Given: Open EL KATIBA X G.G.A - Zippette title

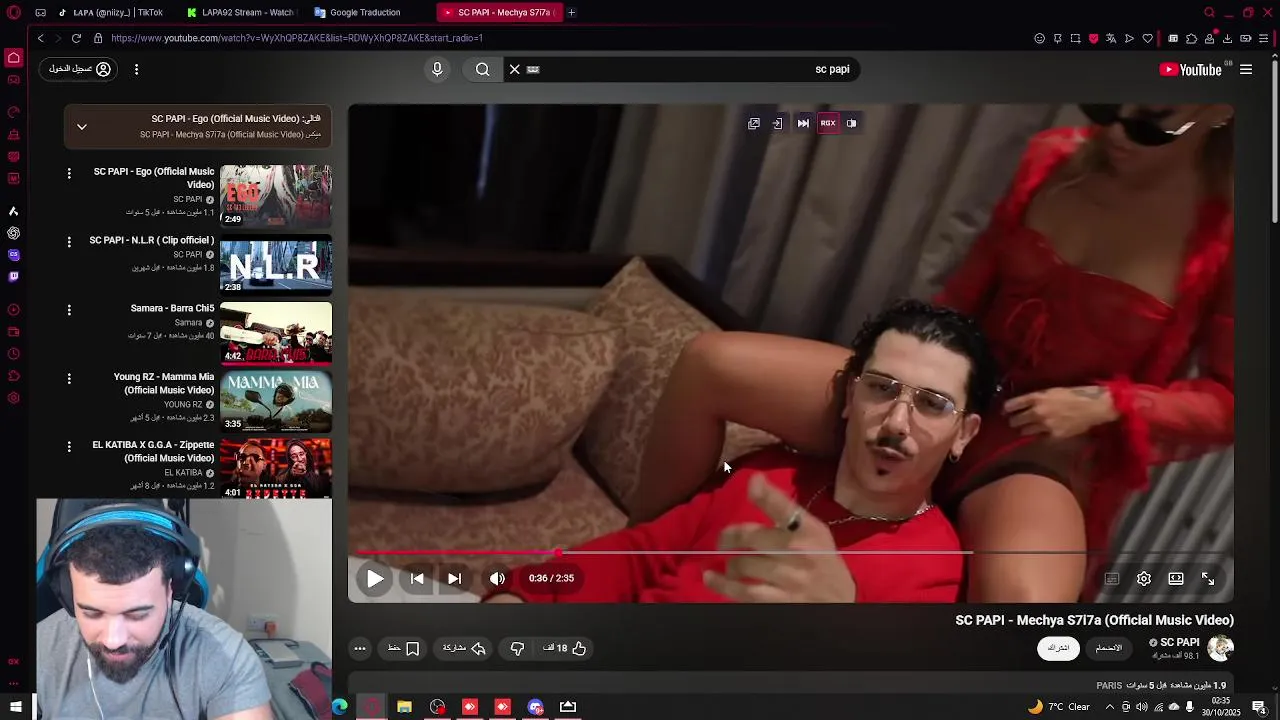Looking at the screenshot, I should (153, 451).
